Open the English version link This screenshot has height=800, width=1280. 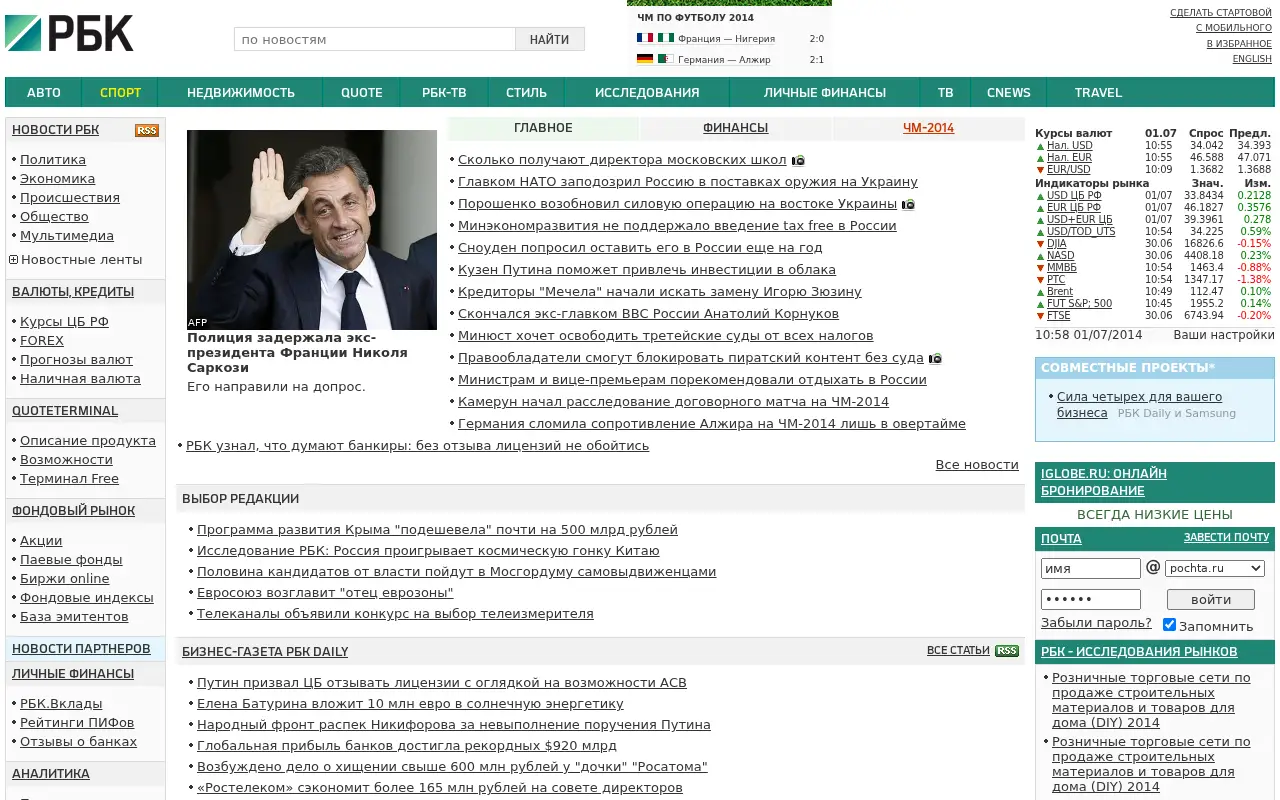point(1252,59)
